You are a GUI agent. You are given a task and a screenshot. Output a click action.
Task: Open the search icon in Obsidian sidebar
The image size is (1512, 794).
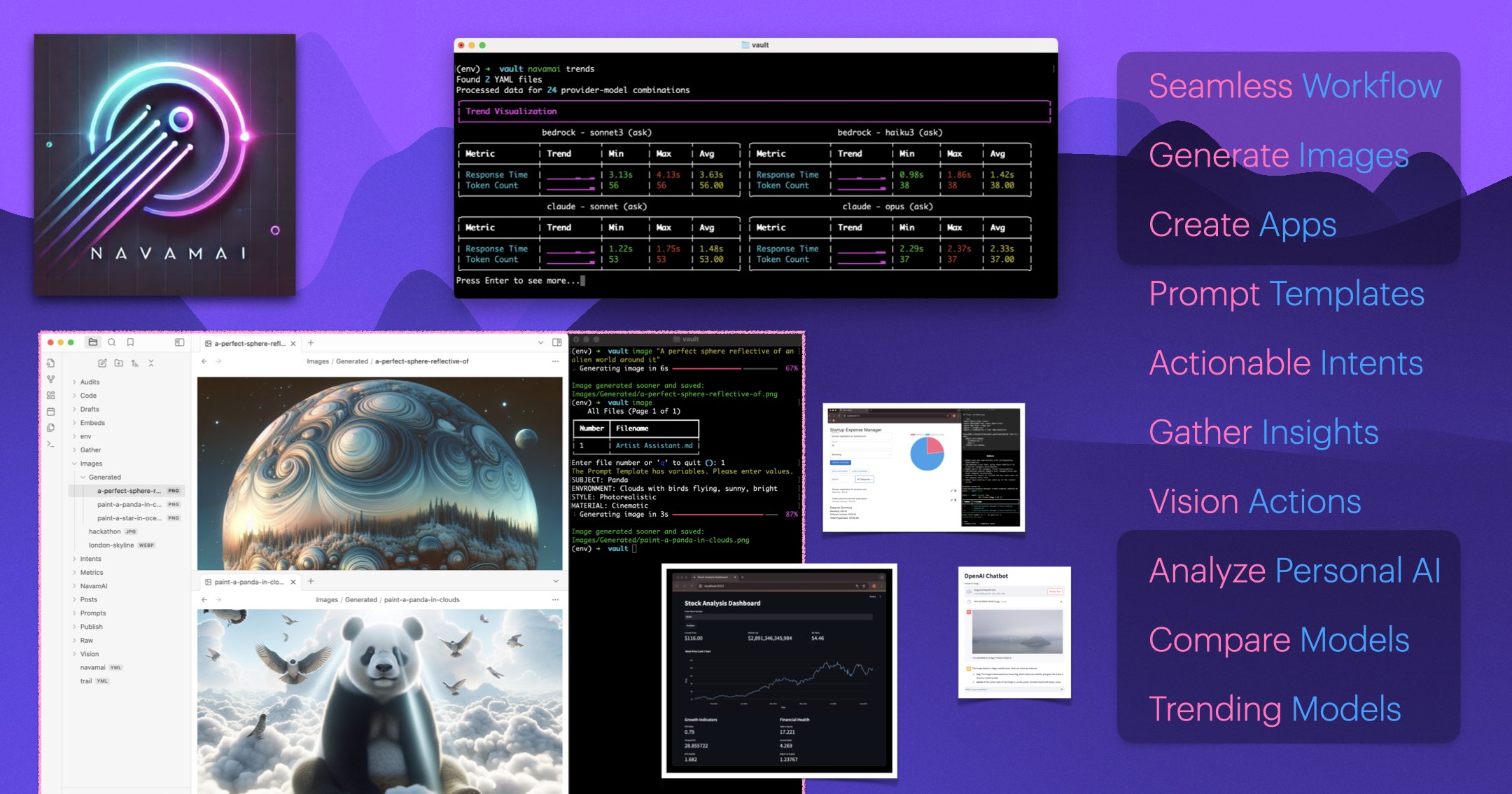click(111, 342)
